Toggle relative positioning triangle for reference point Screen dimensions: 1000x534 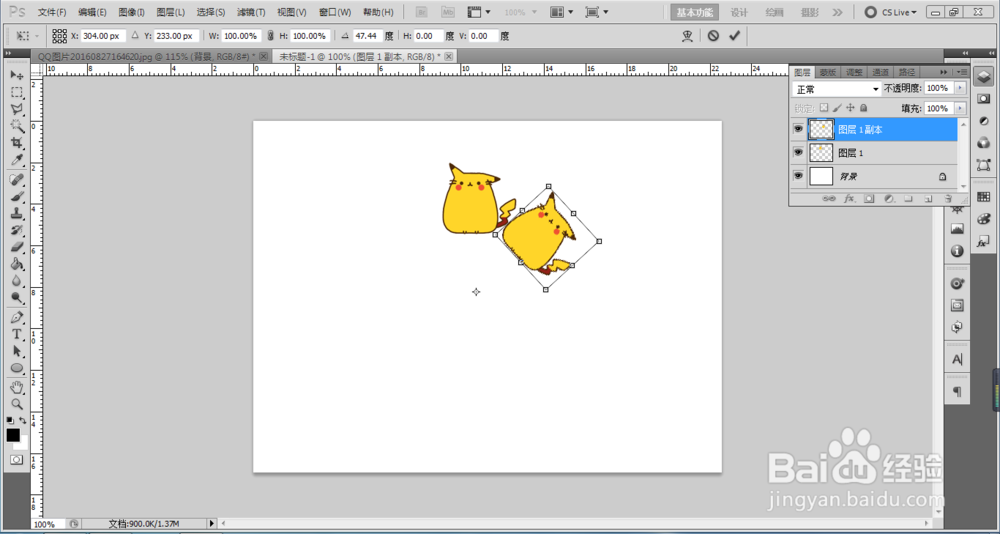[x=135, y=36]
